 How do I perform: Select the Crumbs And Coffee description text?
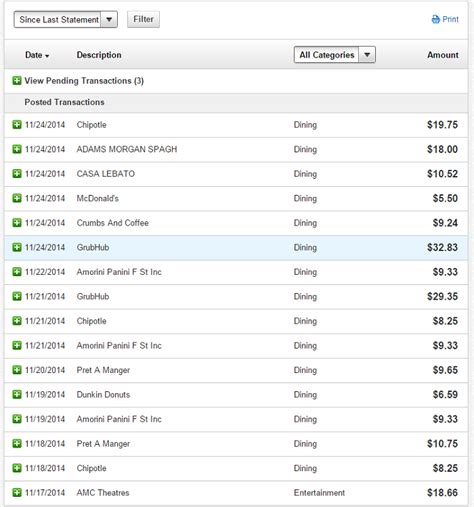click(x=113, y=223)
